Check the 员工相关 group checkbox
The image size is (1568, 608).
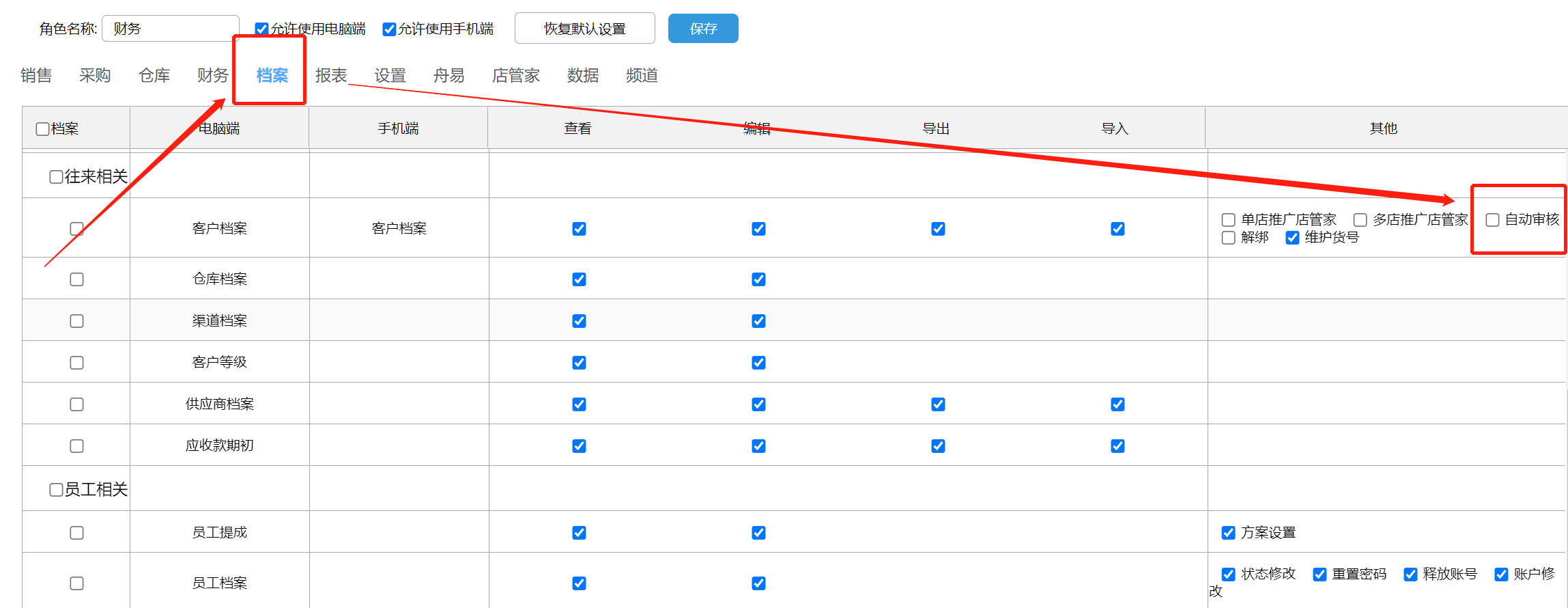(x=56, y=490)
